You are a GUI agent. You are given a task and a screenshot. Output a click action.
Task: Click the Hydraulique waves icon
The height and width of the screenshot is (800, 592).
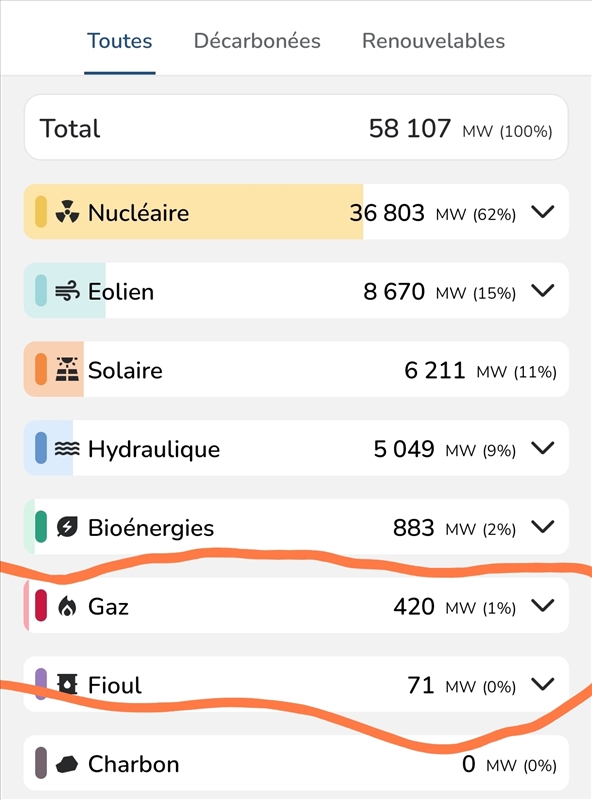67,449
